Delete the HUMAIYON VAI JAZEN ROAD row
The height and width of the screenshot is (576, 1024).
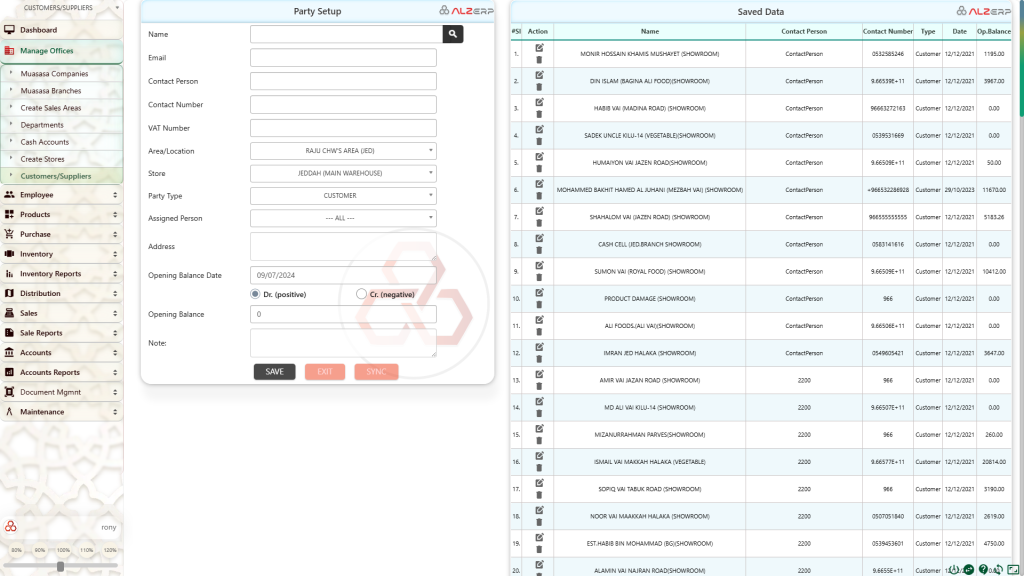click(x=539, y=168)
